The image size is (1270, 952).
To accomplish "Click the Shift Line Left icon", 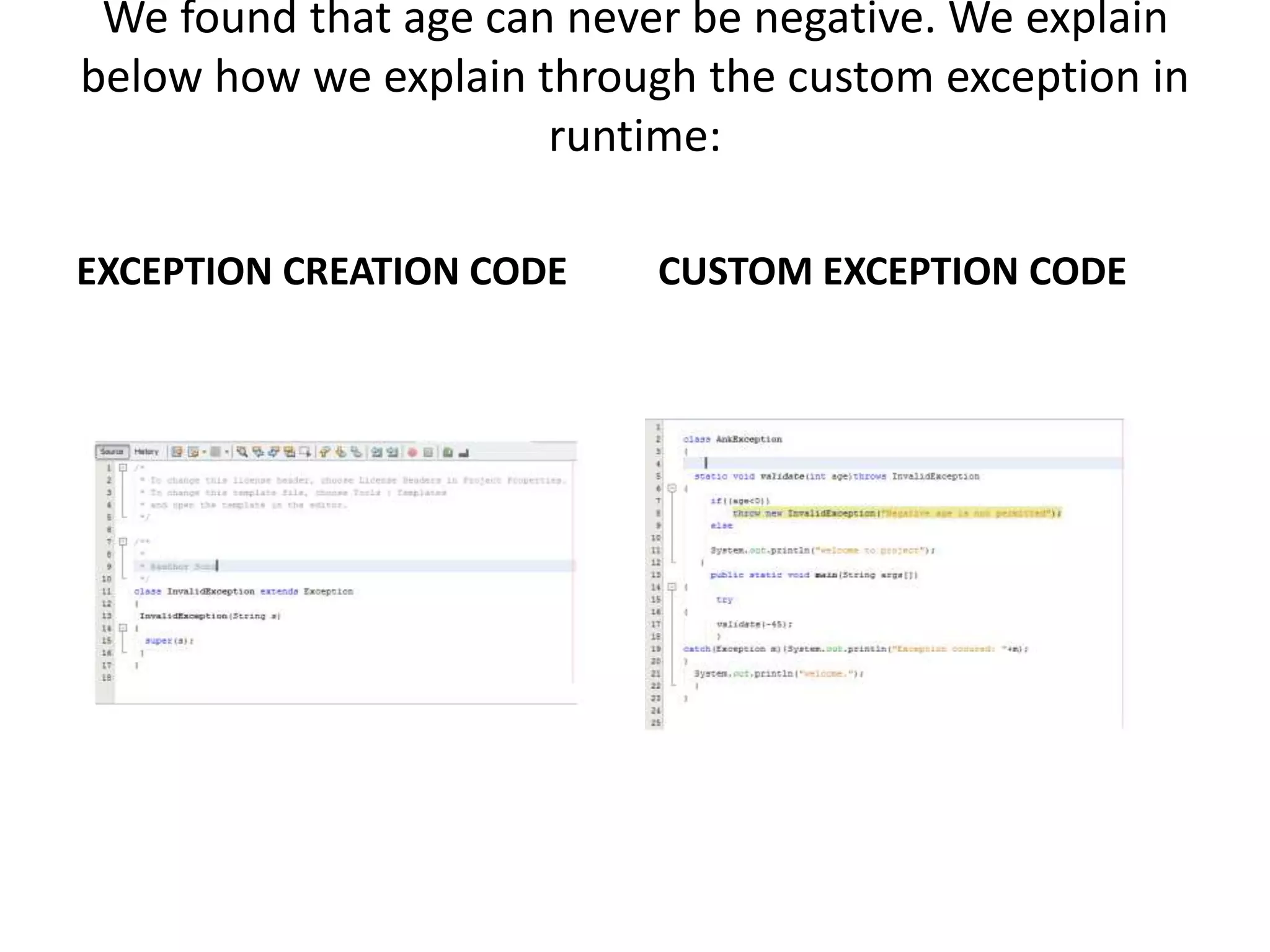I will pos(376,452).
